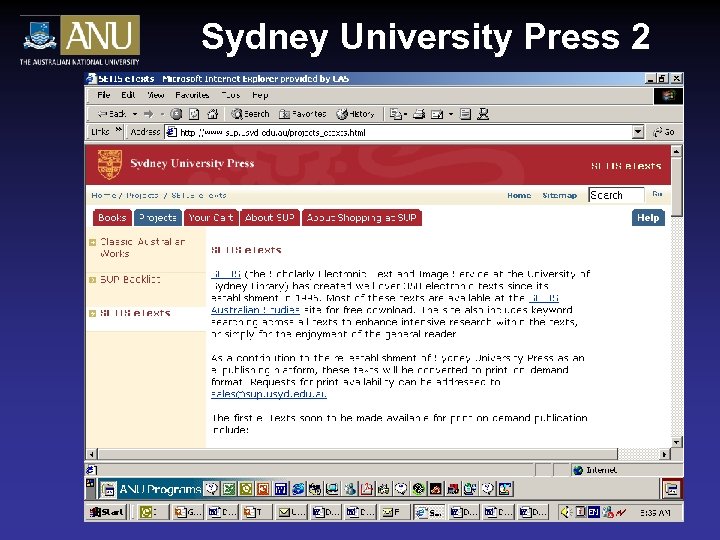This screenshot has width=720, height=540.
Task: Click the Print icon in toolbar
Action: coord(419,114)
